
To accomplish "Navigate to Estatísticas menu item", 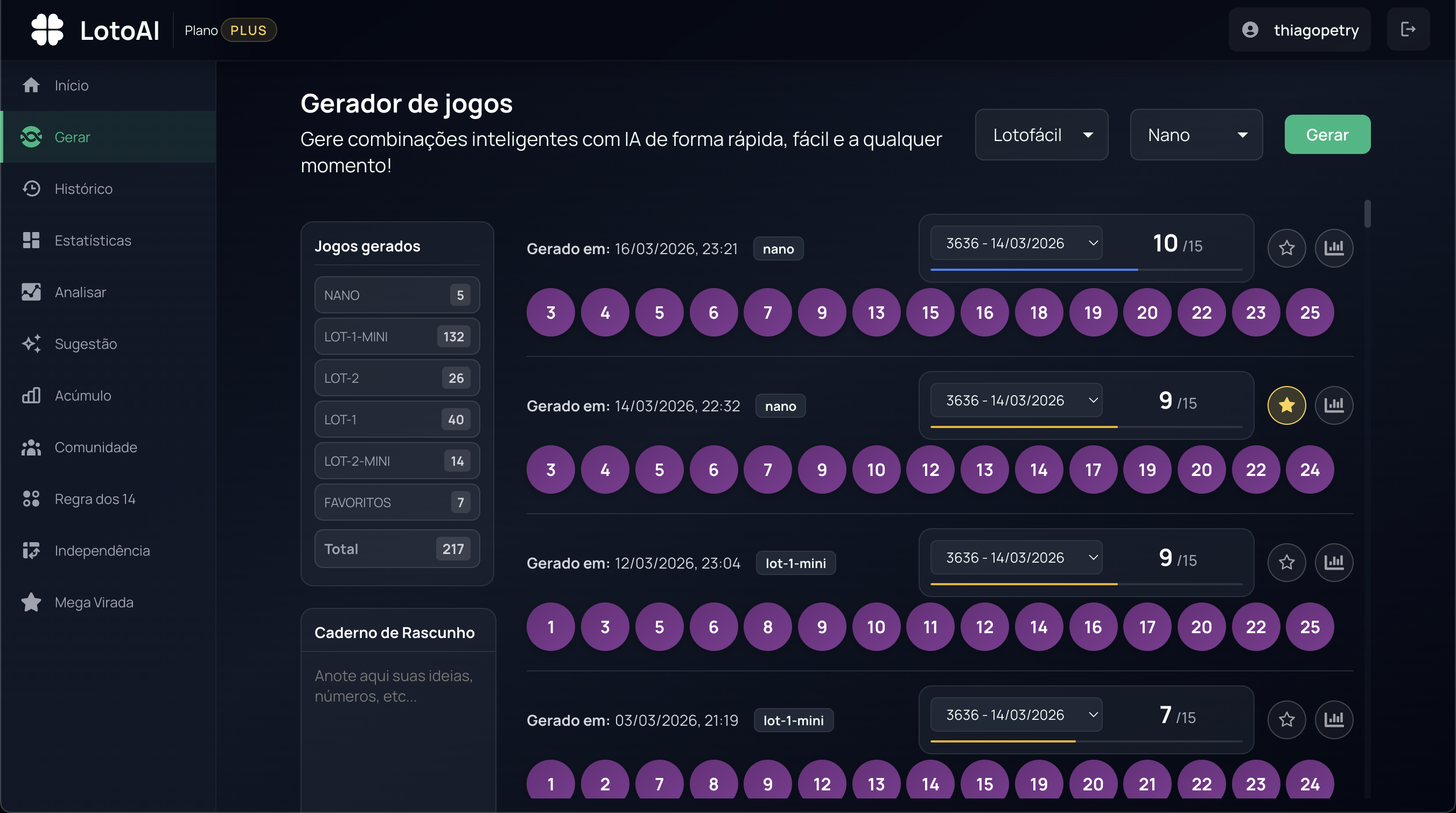I will (x=109, y=240).
